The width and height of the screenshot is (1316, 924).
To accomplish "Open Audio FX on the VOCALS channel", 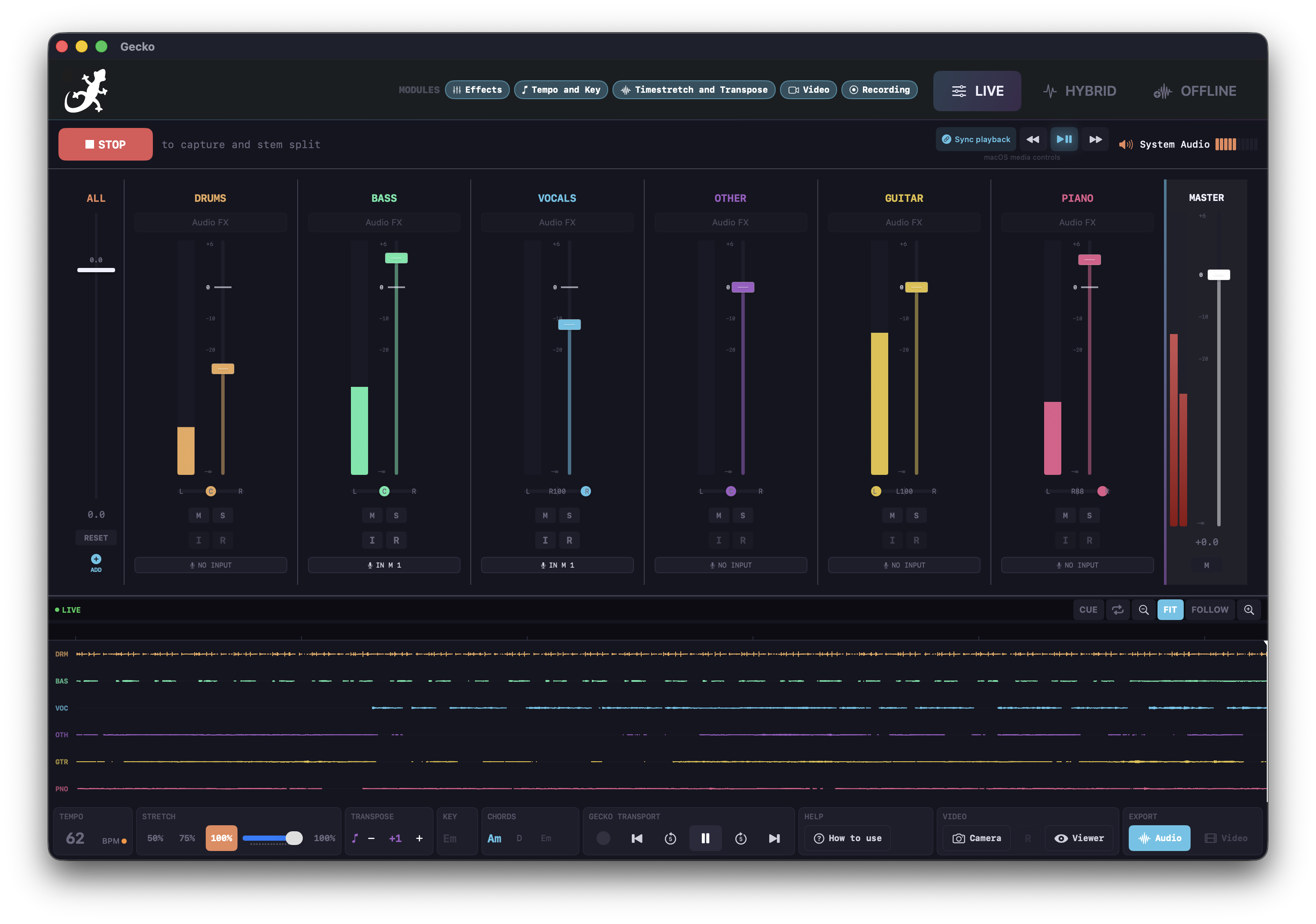I will 557,222.
